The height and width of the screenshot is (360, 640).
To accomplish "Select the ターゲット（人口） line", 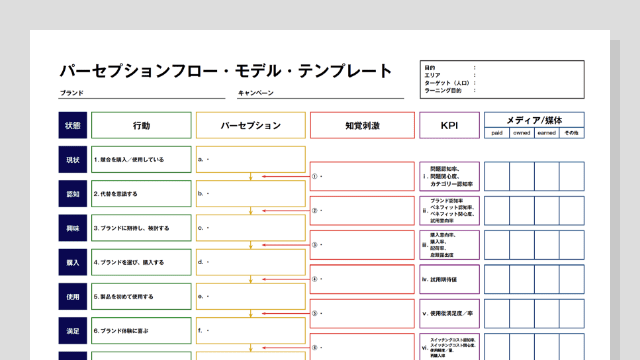I will (450, 83).
